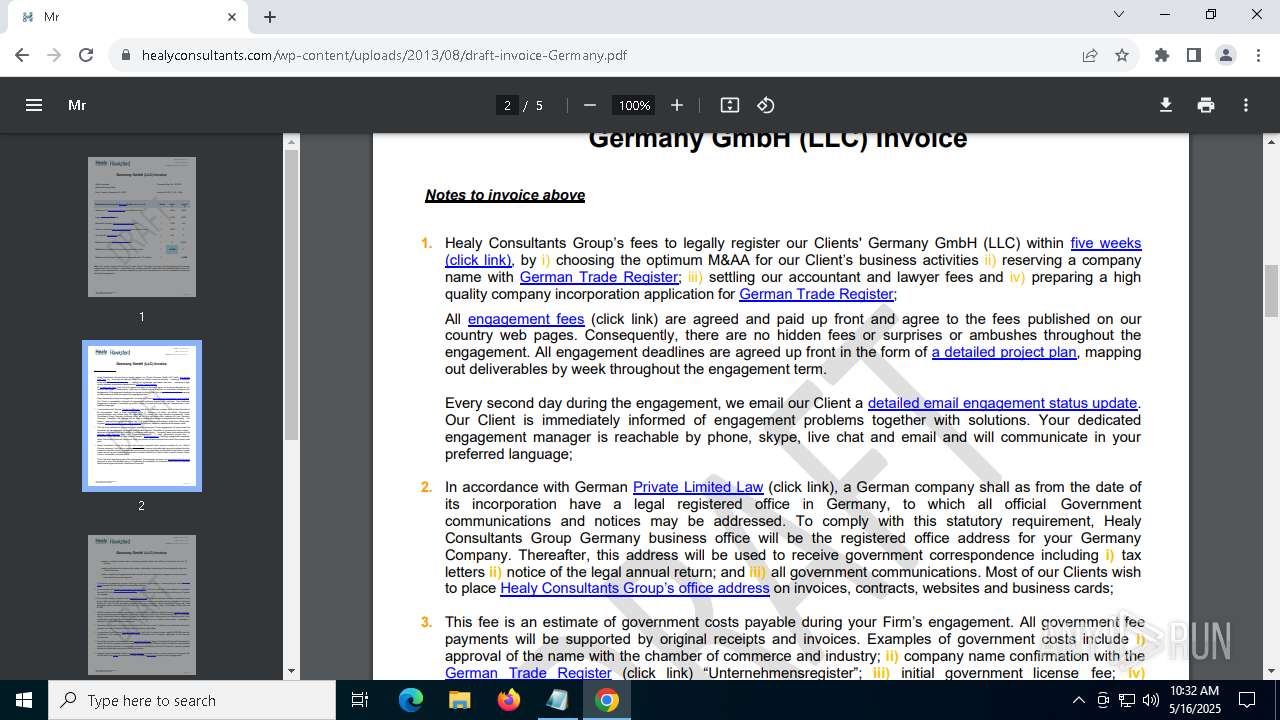The image size is (1280, 720).
Task: Click the Windows search box
Action: pyautogui.click(x=192, y=700)
